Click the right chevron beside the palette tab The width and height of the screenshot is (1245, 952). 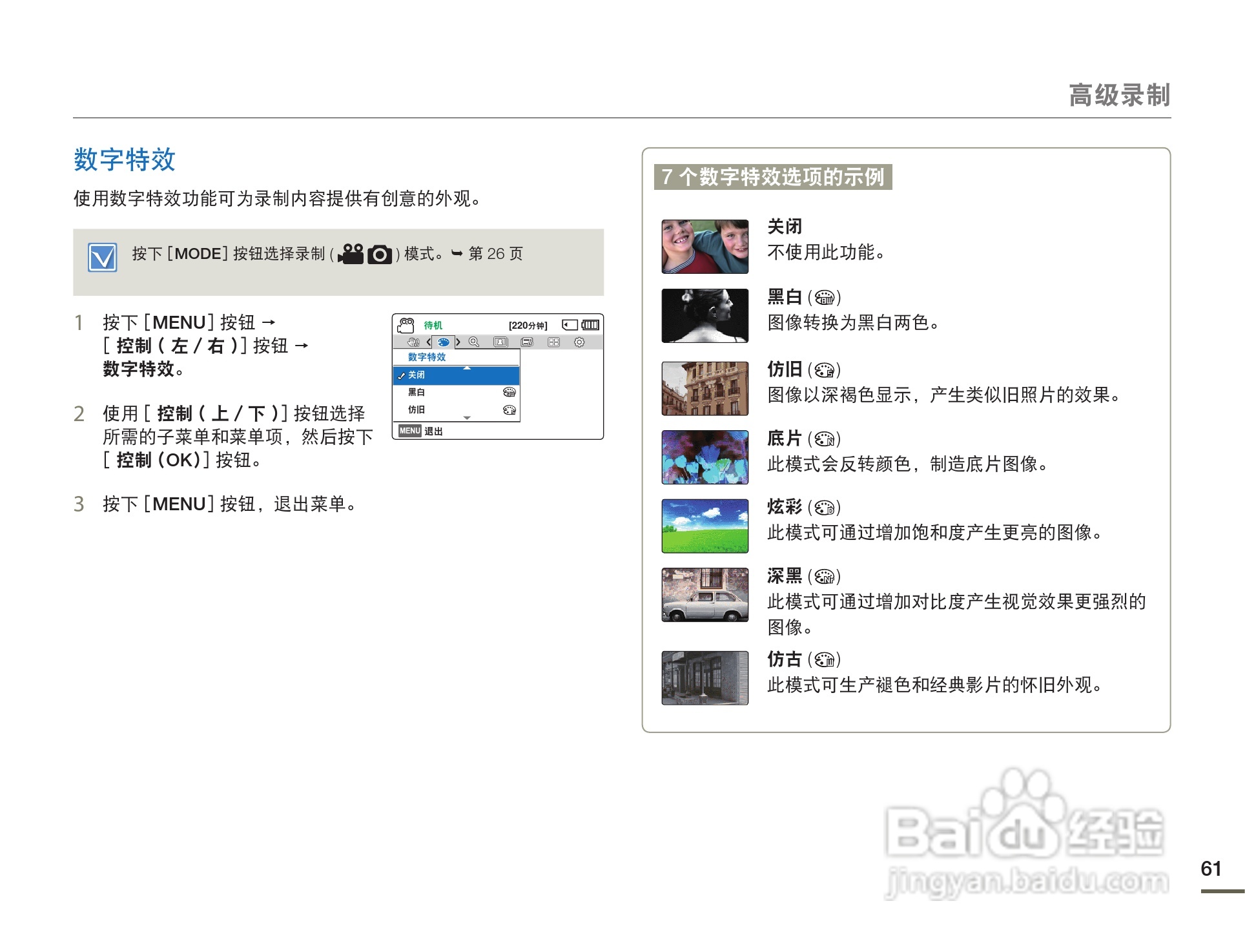[x=458, y=342]
